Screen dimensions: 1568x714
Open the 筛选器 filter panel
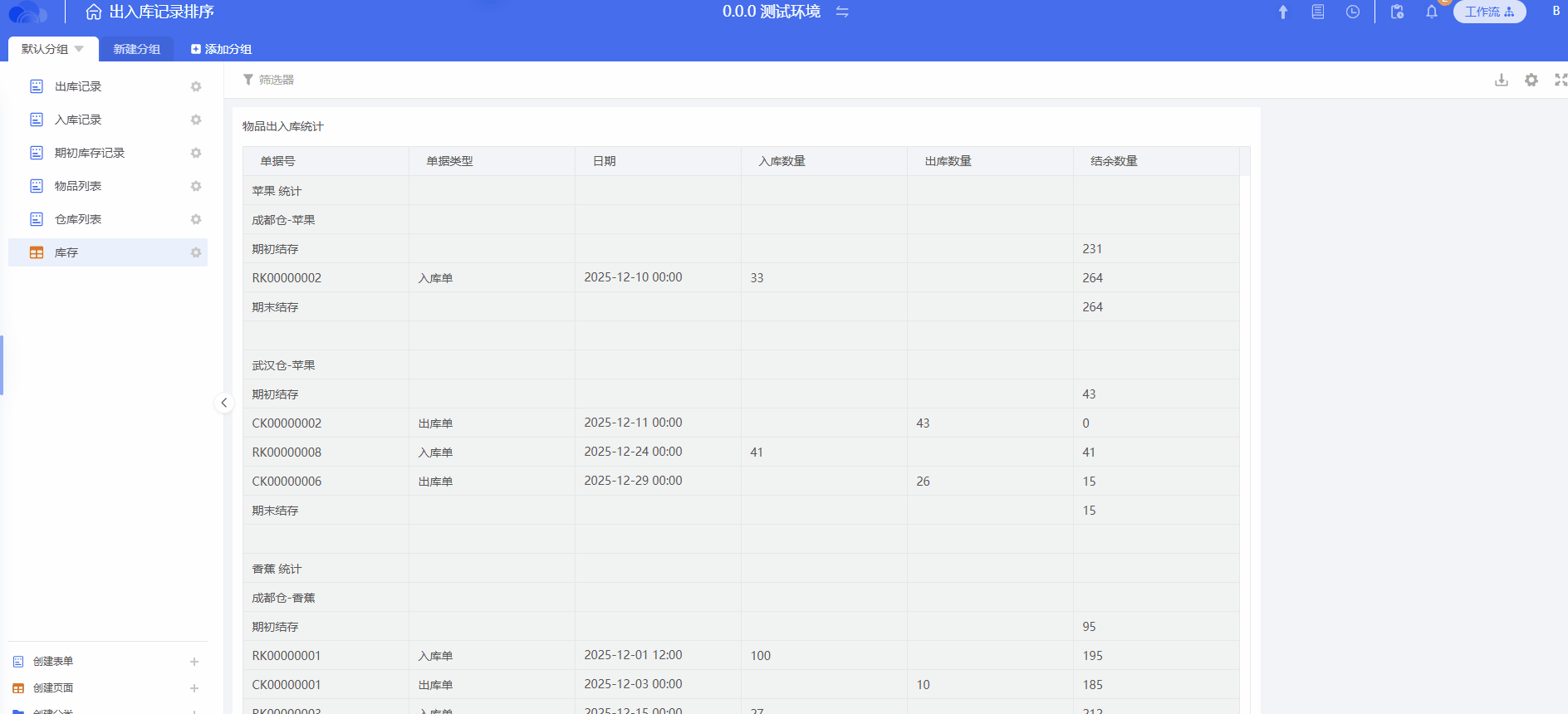[268, 80]
